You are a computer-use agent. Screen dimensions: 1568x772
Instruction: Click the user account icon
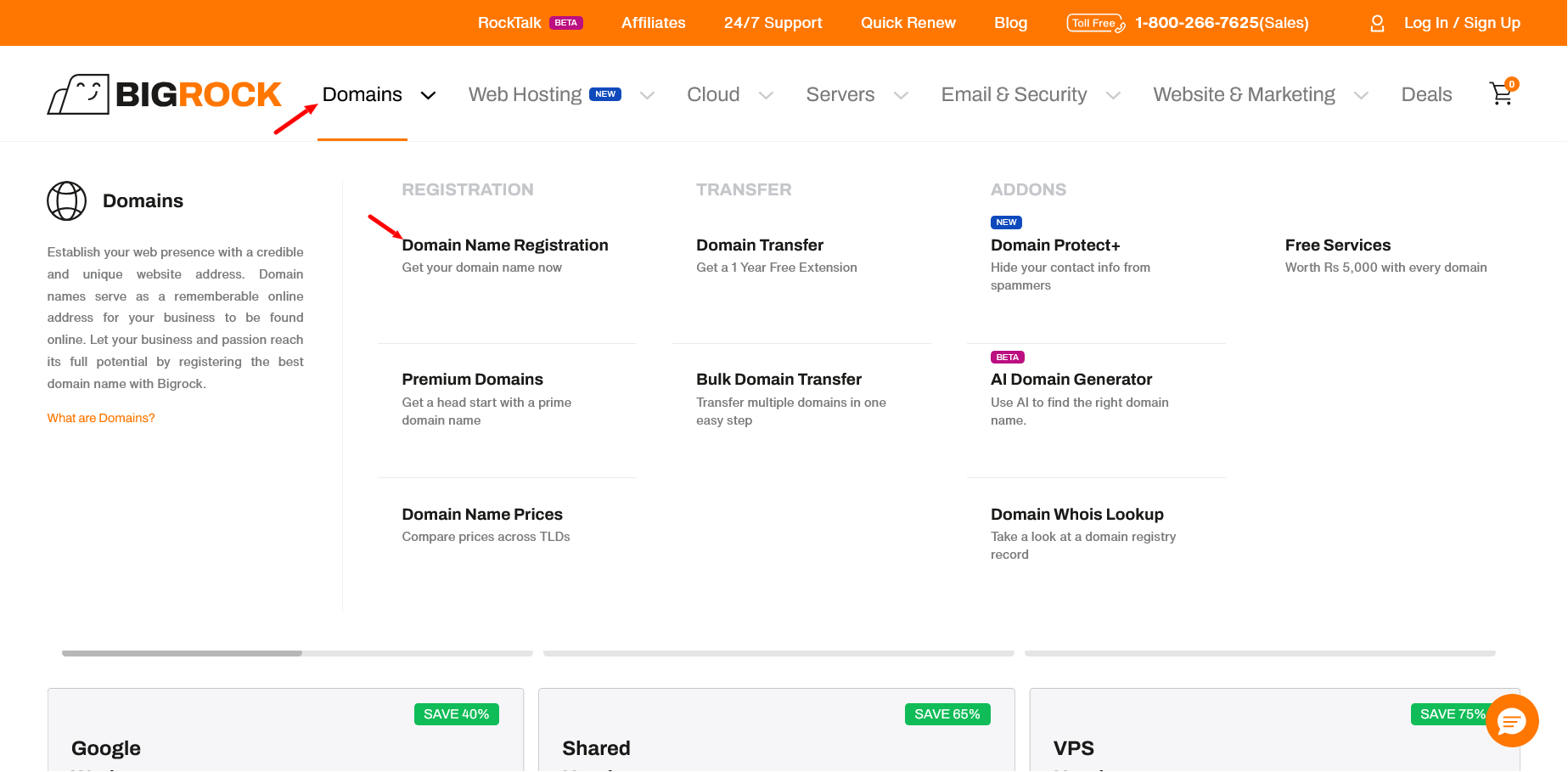(1377, 23)
